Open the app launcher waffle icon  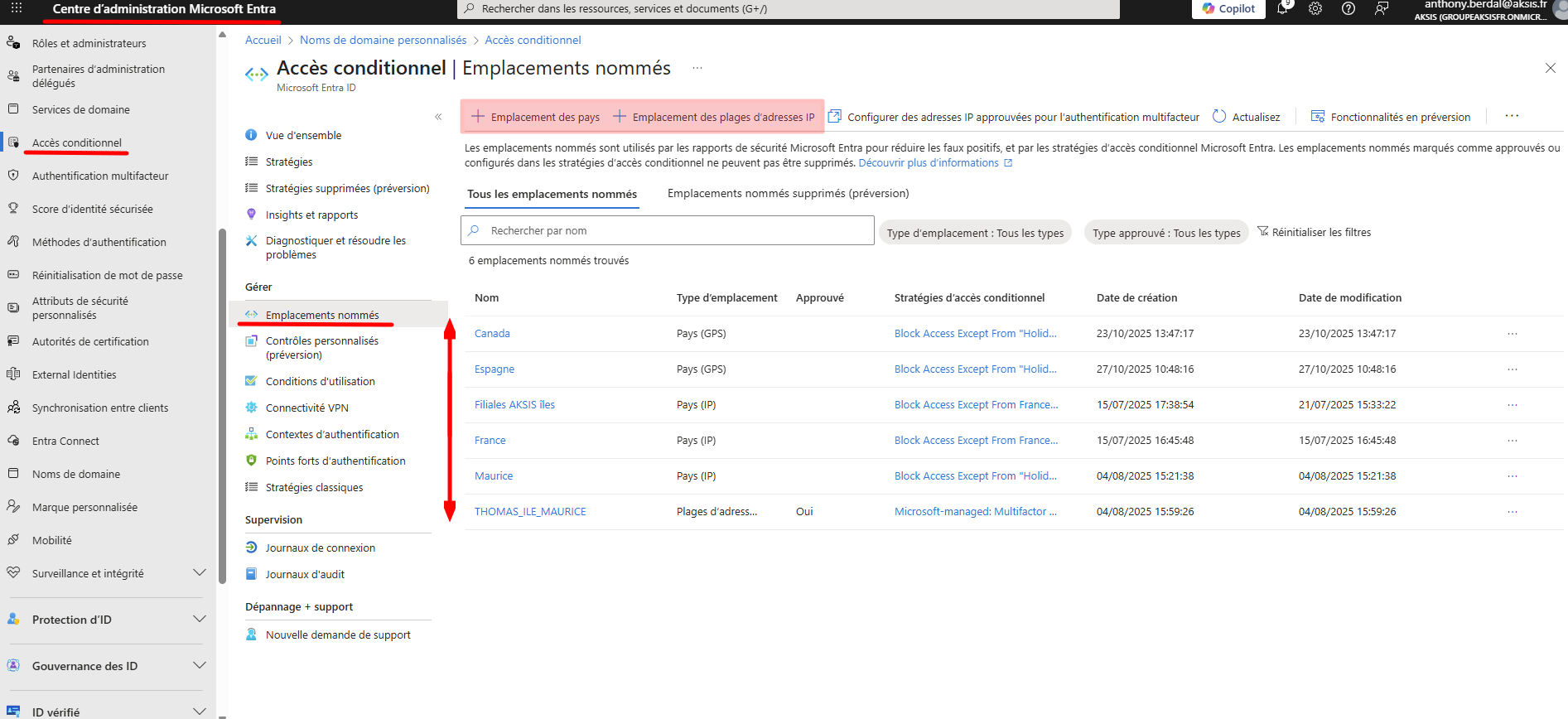[x=17, y=7]
